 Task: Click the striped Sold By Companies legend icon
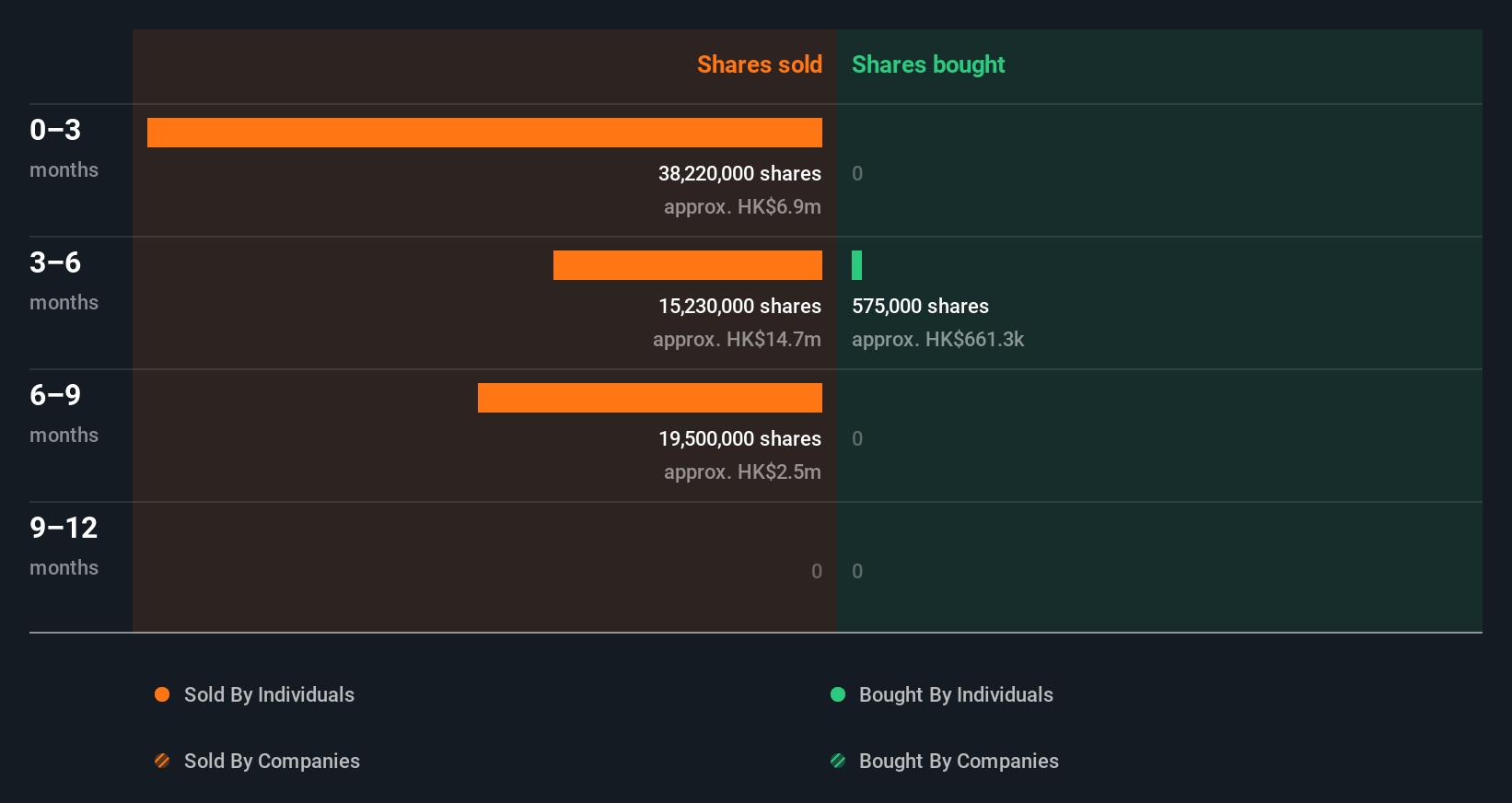click(162, 761)
